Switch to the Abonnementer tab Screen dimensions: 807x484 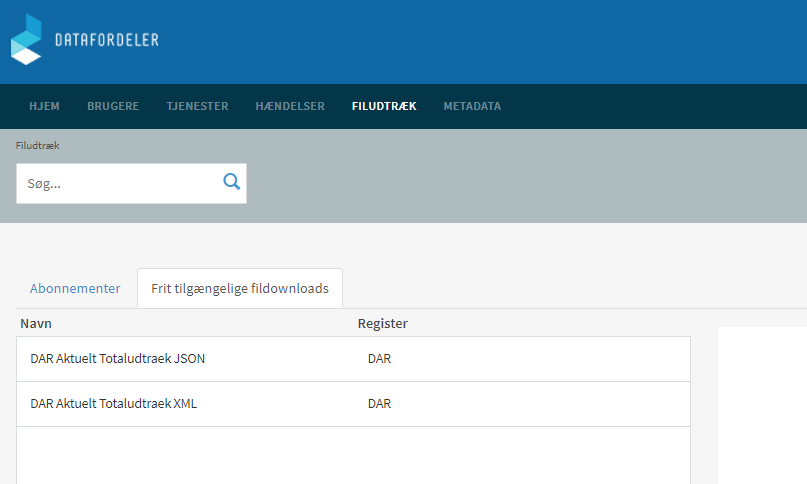pyautogui.click(x=75, y=289)
